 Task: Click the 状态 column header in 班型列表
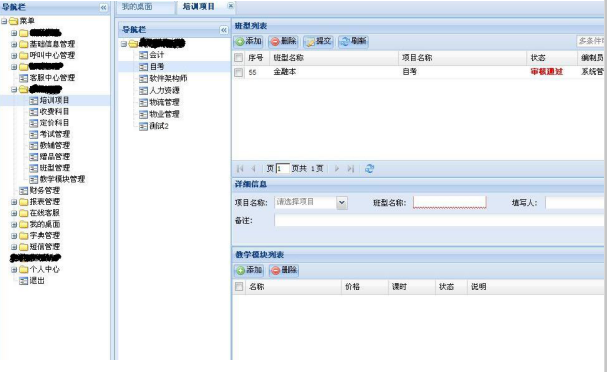click(552, 58)
